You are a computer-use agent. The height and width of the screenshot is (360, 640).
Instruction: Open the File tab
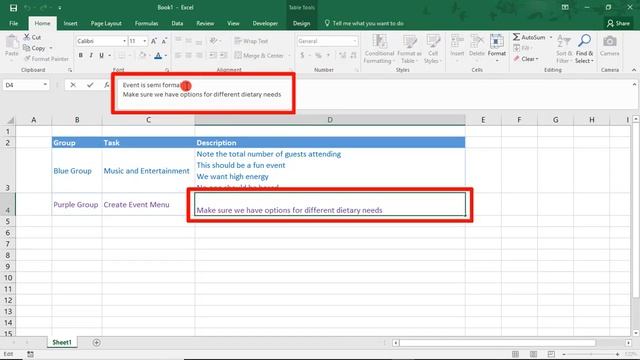click(x=13, y=23)
